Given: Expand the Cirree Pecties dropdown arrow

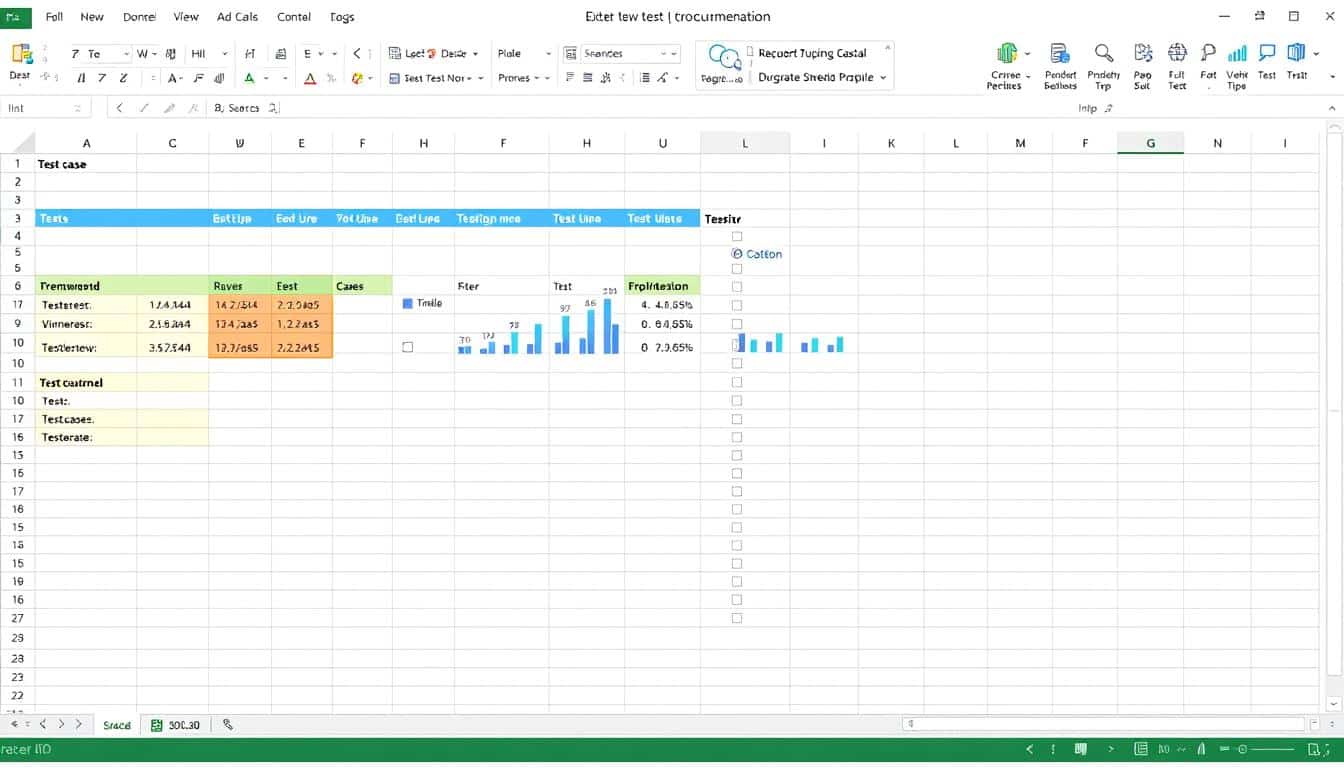Looking at the screenshot, I should (1027, 54).
